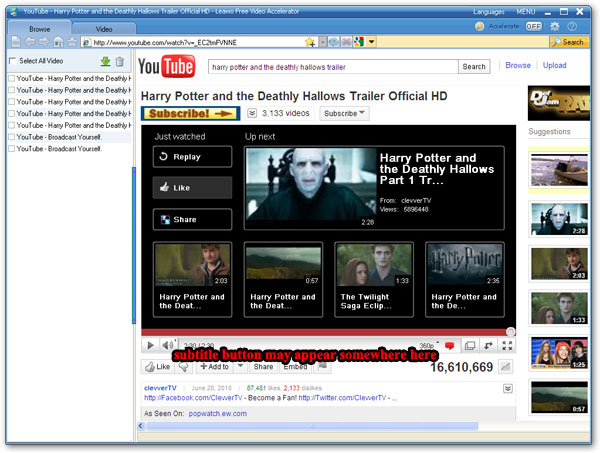
Task: Switch to the Browse tab
Action: click(x=39, y=29)
